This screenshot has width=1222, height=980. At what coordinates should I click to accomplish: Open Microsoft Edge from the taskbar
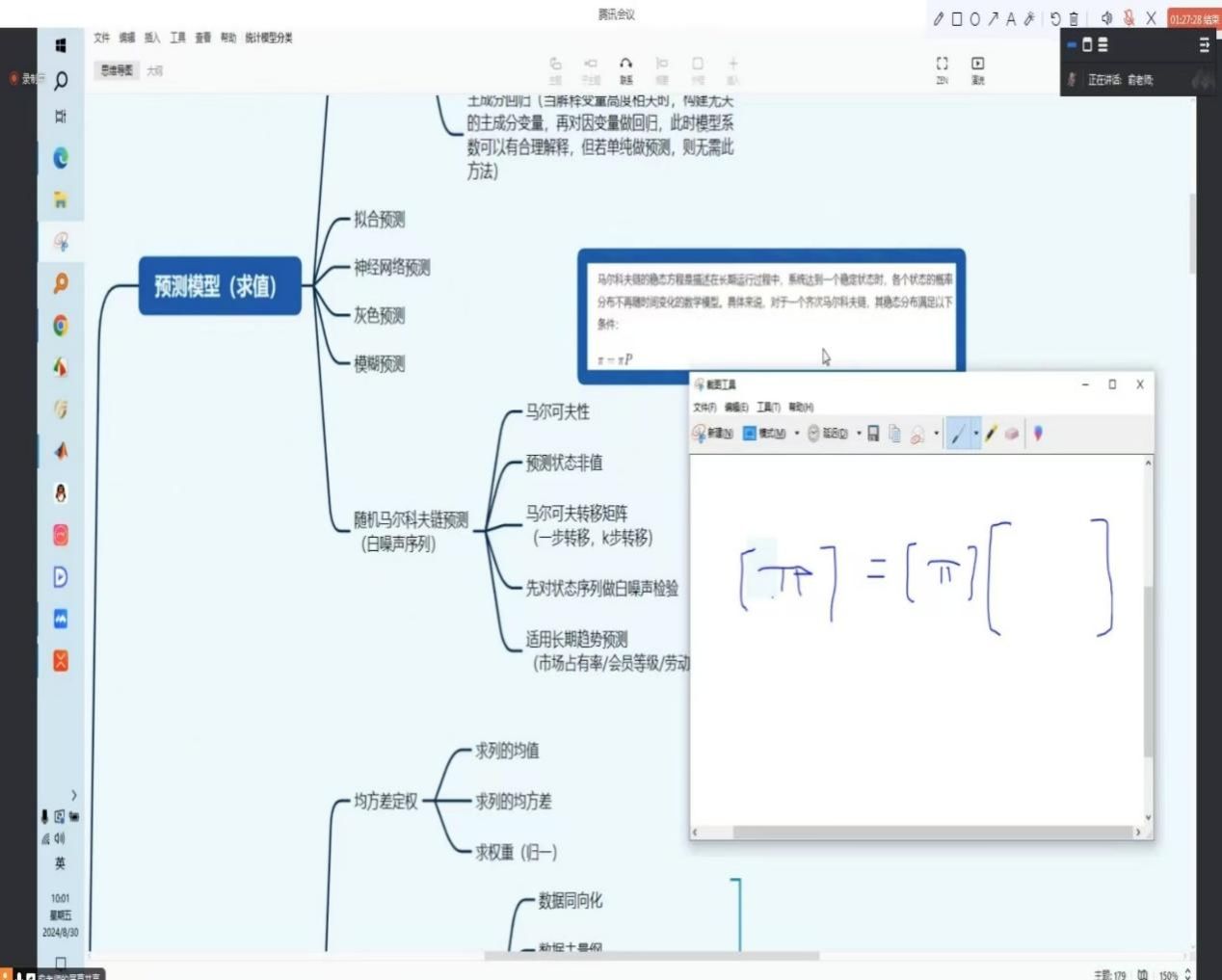(61, 158)
